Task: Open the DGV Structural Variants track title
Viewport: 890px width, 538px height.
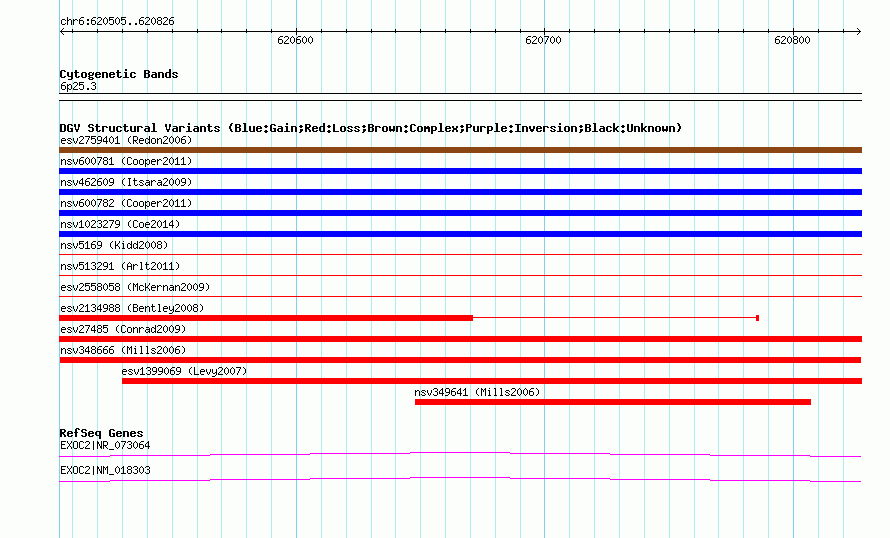Action: pos(370,128)
